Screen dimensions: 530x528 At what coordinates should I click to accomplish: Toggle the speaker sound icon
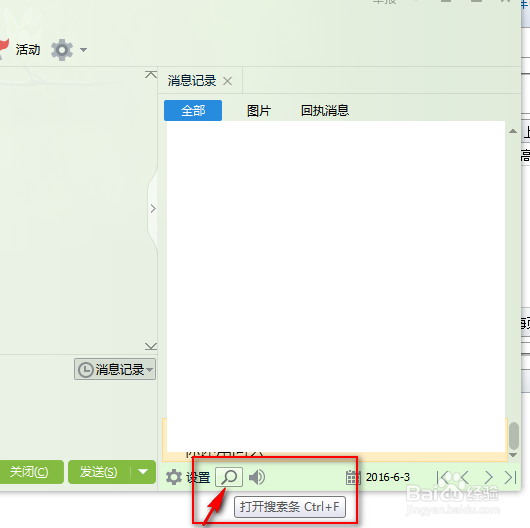click(x=257, y=477)
